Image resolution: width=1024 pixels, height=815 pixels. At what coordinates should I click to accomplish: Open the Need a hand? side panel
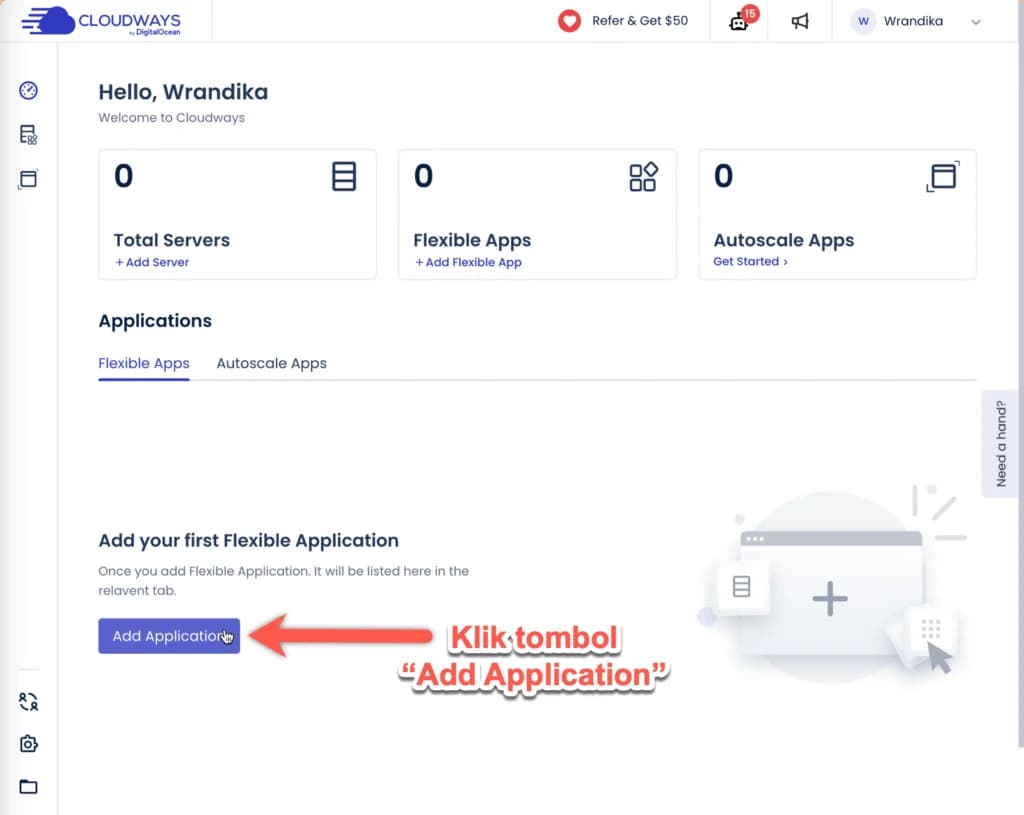click(x=1001, y=443)
